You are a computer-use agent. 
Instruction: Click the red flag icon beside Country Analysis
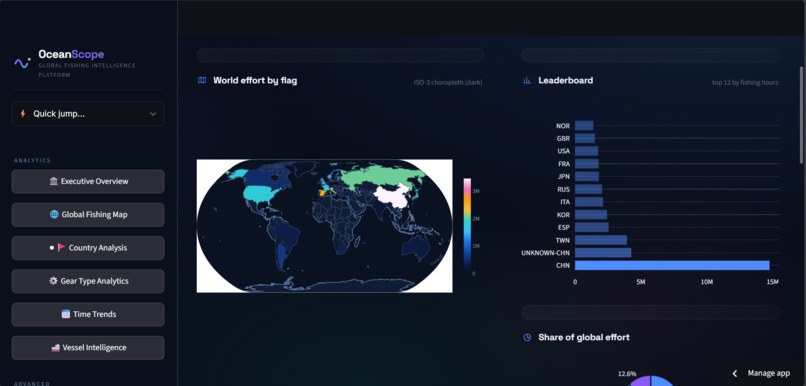tap(61, 248)
